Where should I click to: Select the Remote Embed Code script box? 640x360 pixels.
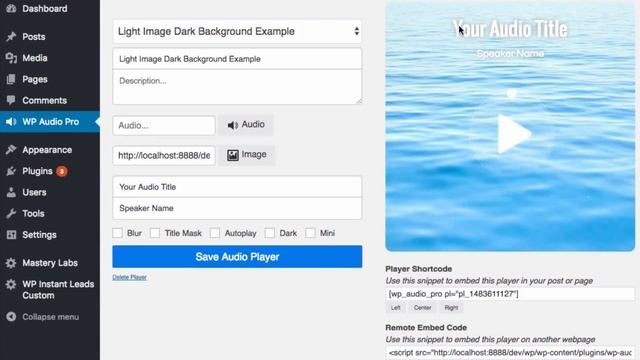coord(510,353)
